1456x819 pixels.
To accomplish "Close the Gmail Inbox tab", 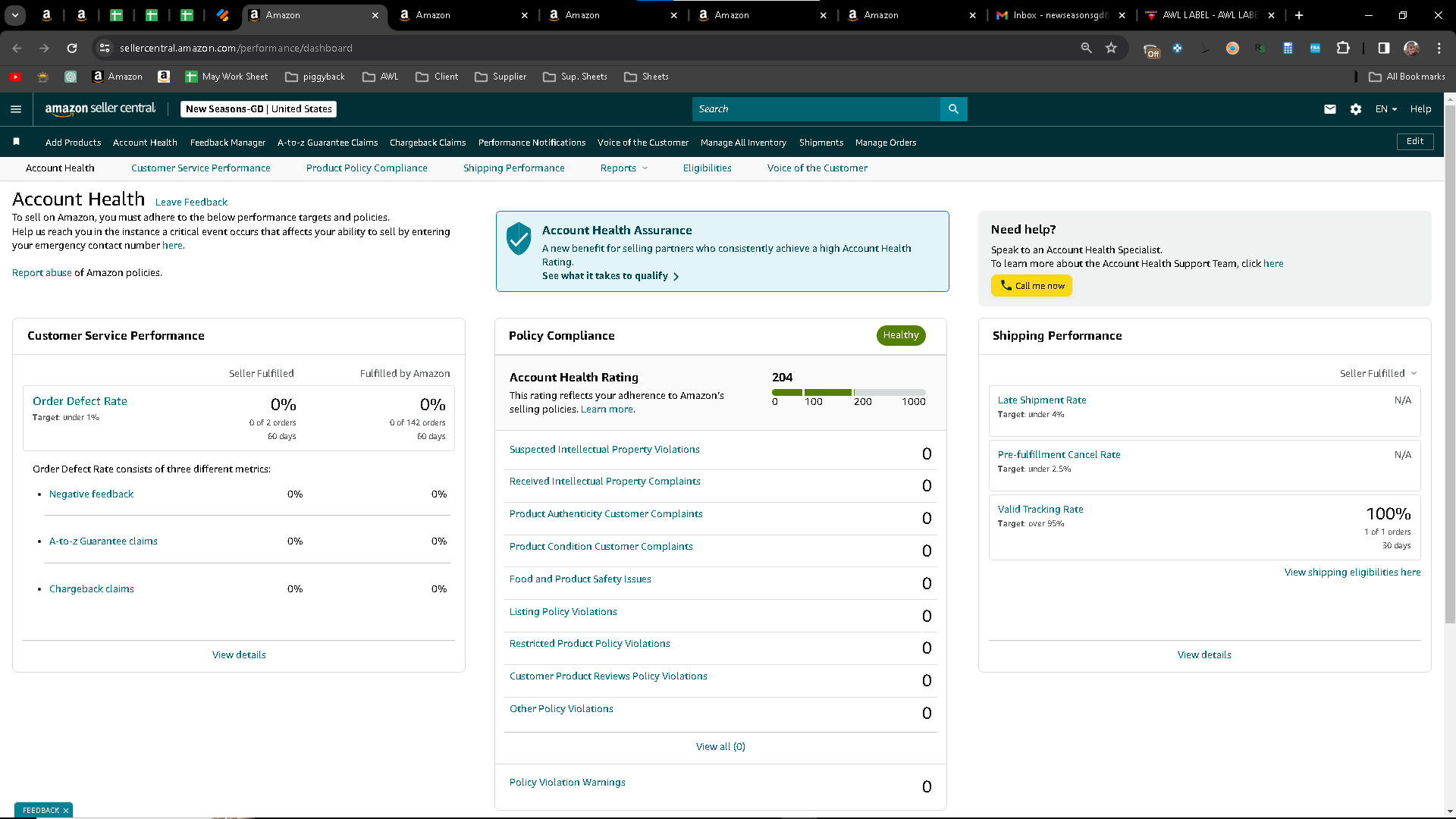I will point(1122,15).
